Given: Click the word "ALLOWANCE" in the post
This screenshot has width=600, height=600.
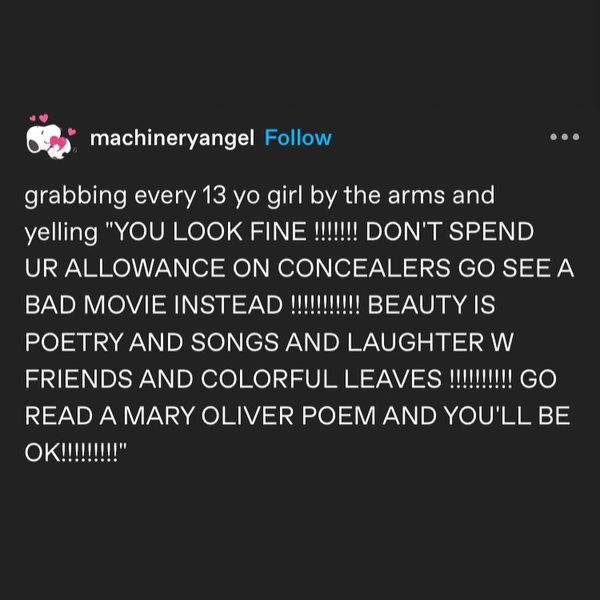Looking at the screenshot, I should pyautogui.click(x=145, y=268).
